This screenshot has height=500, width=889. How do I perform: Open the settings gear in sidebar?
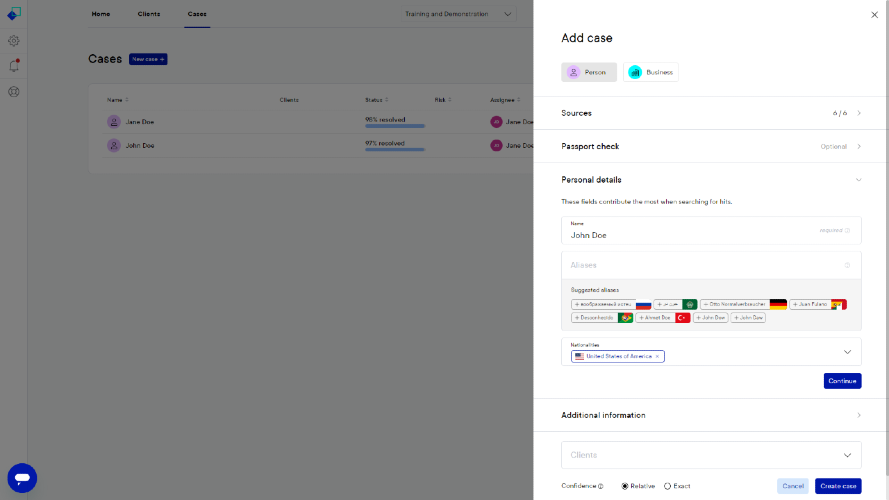point(14,41)
